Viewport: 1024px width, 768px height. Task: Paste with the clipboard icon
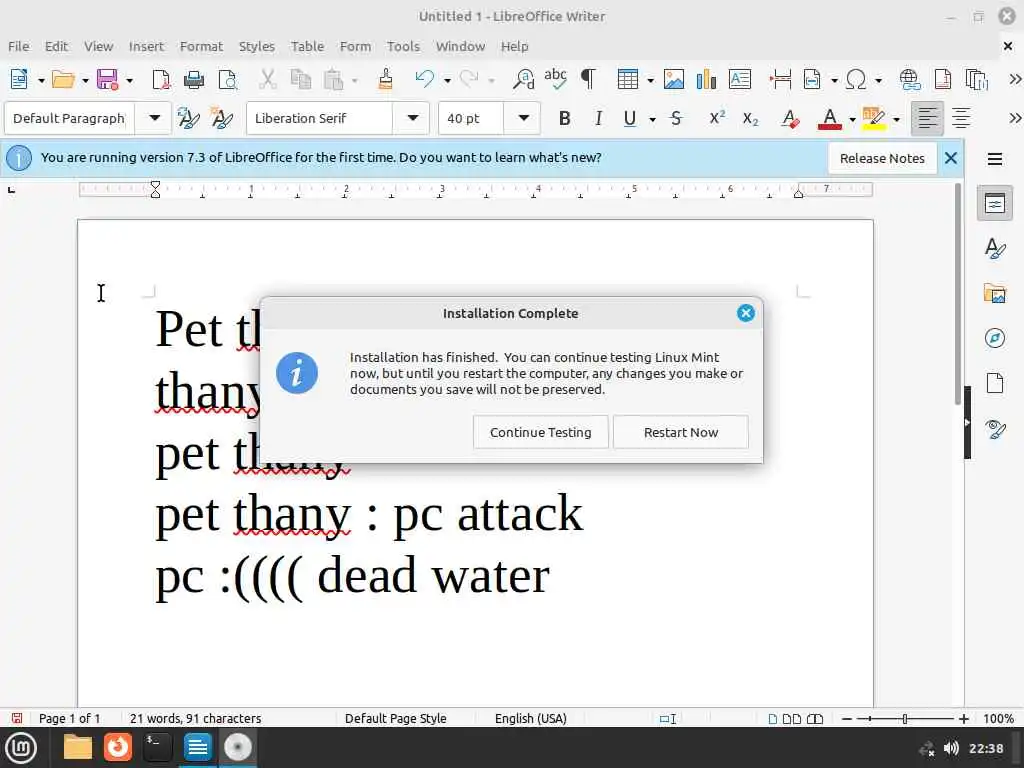pos(333,80)
